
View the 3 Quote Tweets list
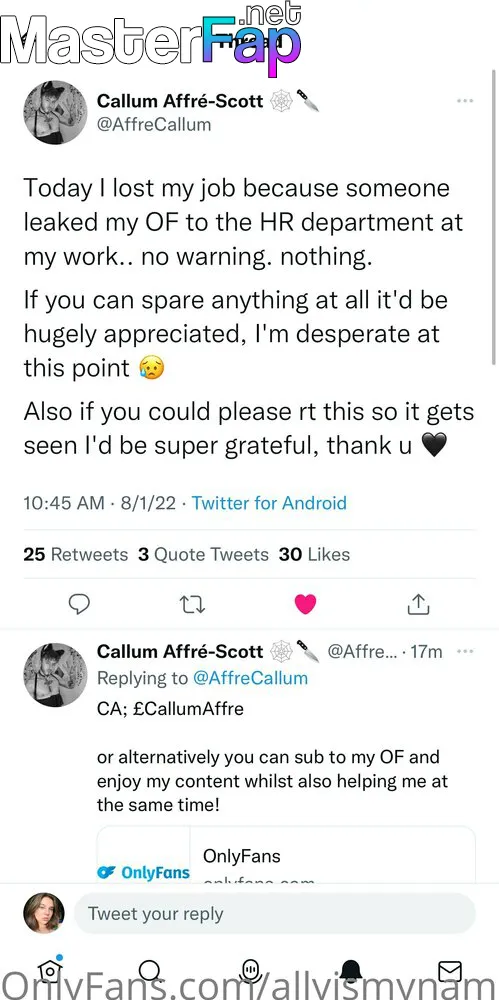pos(204,554)
